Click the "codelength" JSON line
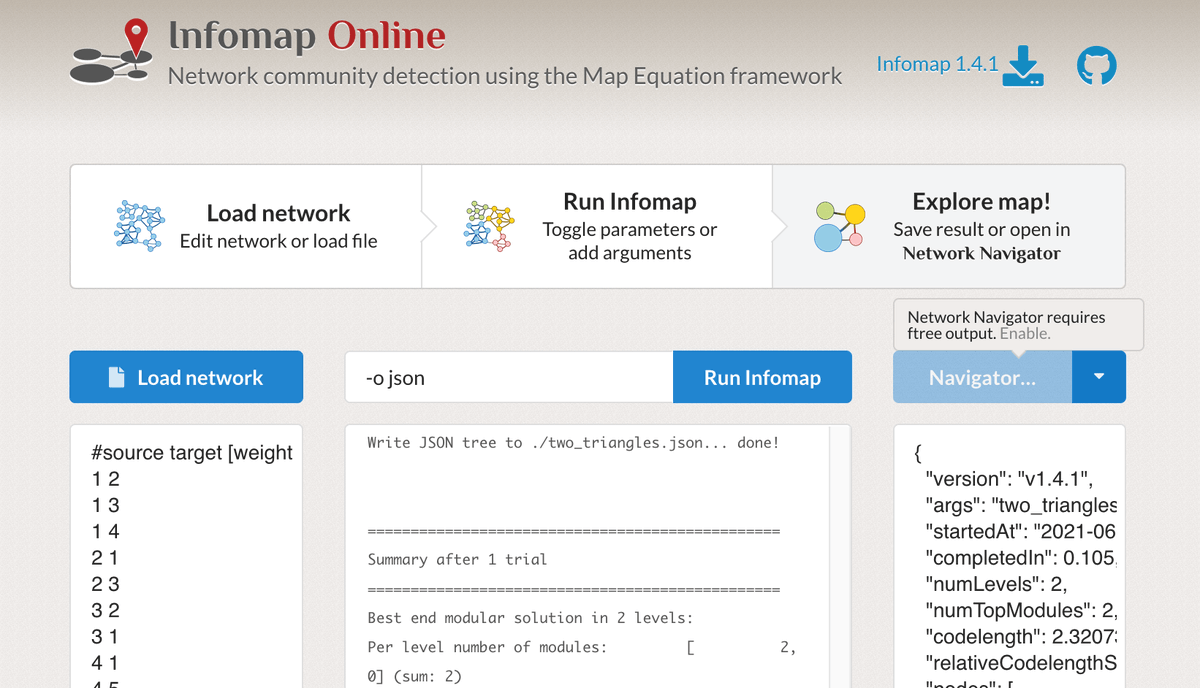Viewport: 1200px width, 688px height. tap(1022, 636)
